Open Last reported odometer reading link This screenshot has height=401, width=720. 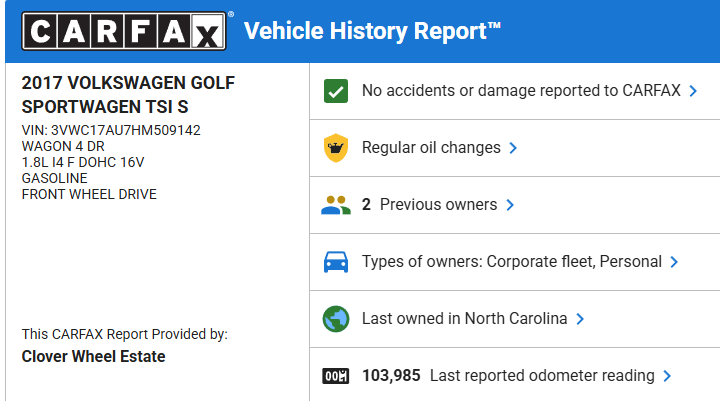pyautogui.click(x=542, y=376)
